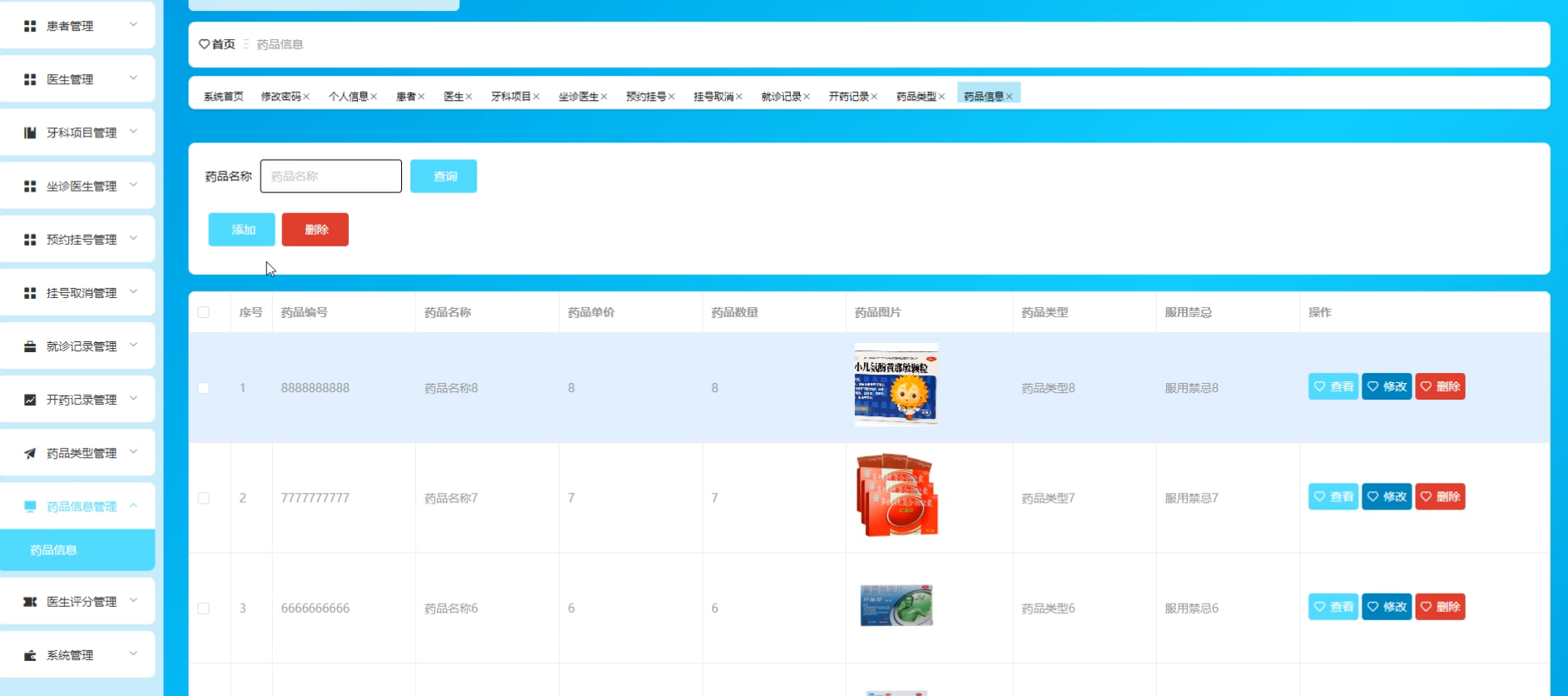Switch to the 牙科项目 tab
This screenshot has width=1568, height=696.
point(510,97)
